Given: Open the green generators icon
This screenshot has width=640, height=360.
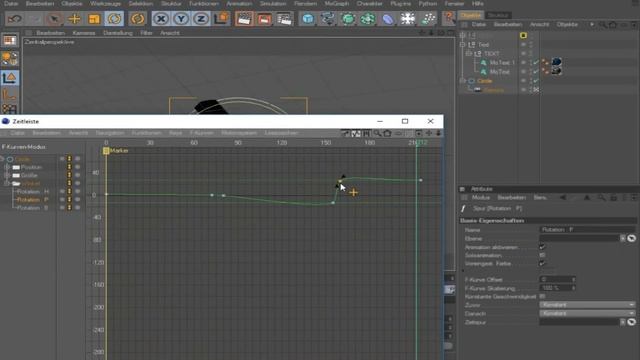Looking at the screenshot, I should (348, 19).
